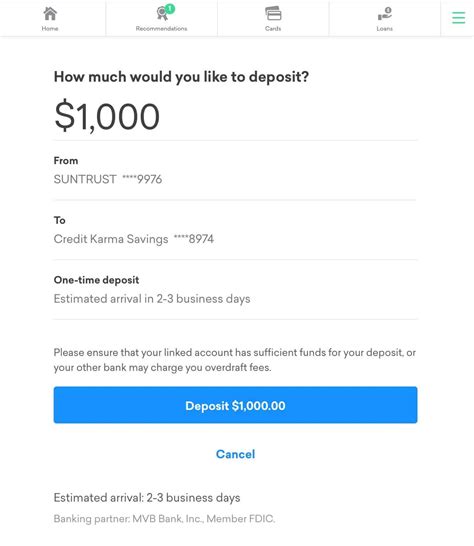The width and height of the screenshot is (474, 546).
Task: Tap the MVB Bank banking partner text
Action: pyautogui.click(x=164, y=518)
